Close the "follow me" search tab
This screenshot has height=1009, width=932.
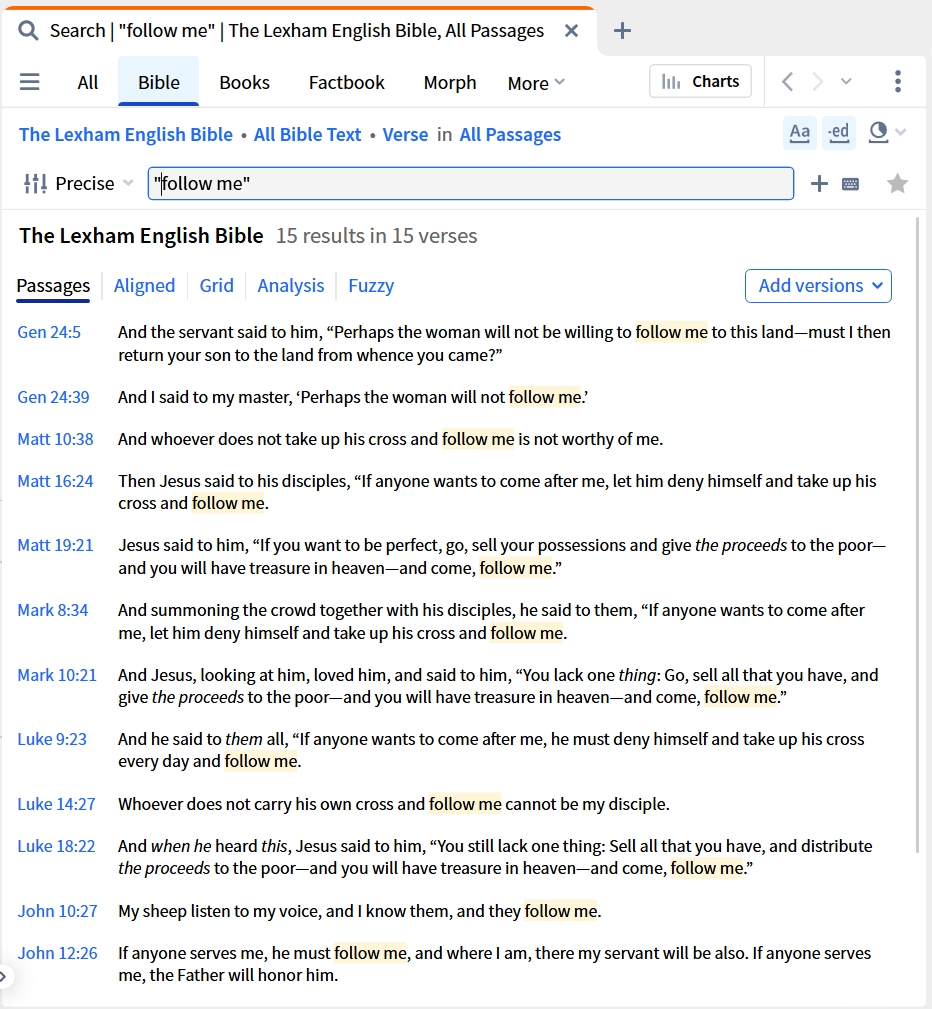571,30
